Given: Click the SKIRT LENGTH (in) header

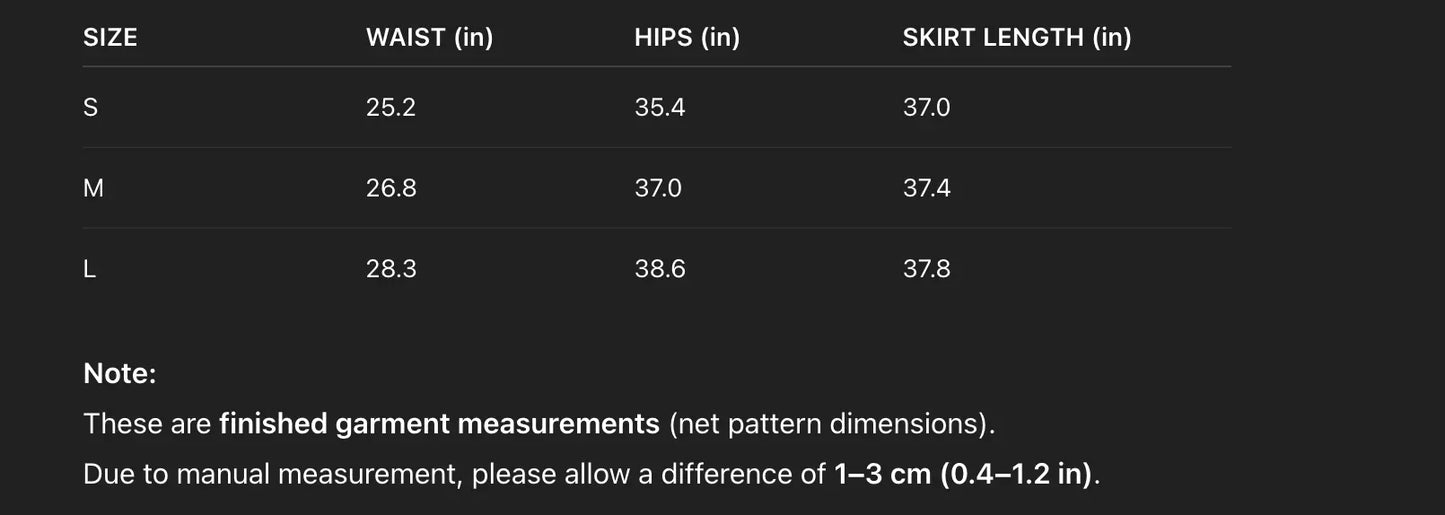Looking at the screenshot, I should pos(1017,38).
